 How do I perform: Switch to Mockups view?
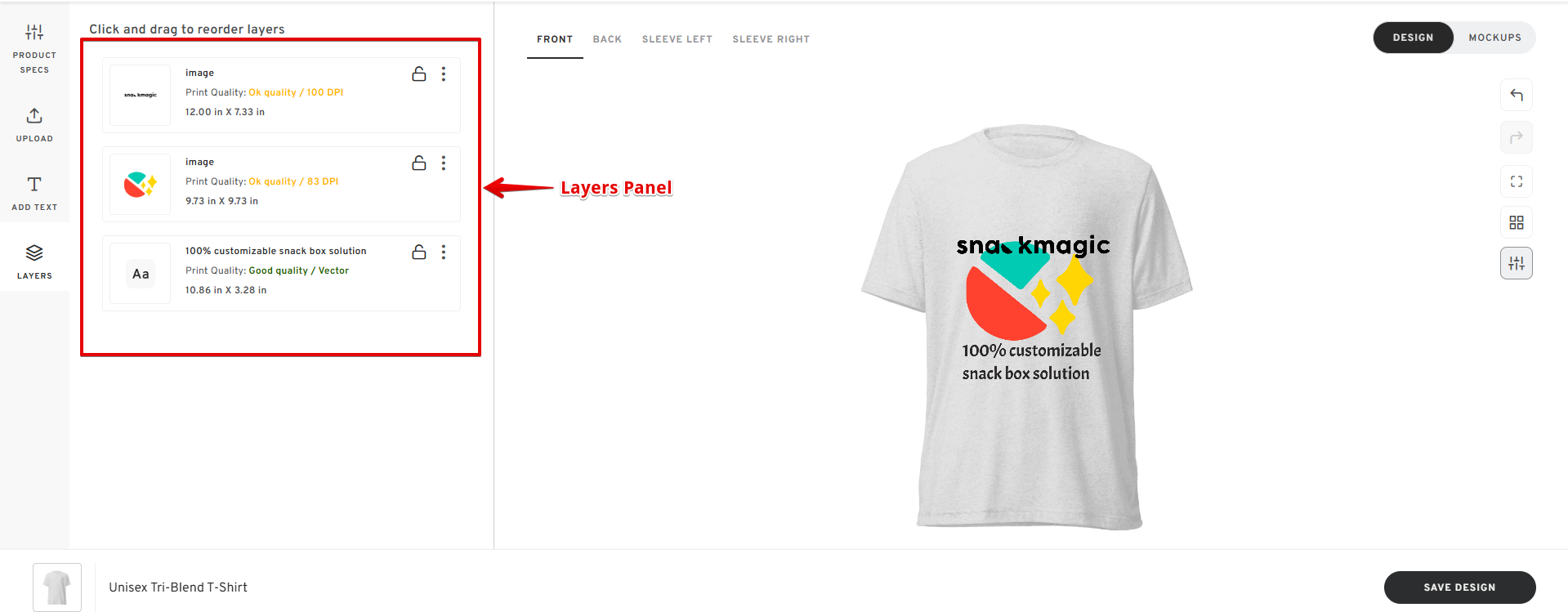pos(1494,38)
